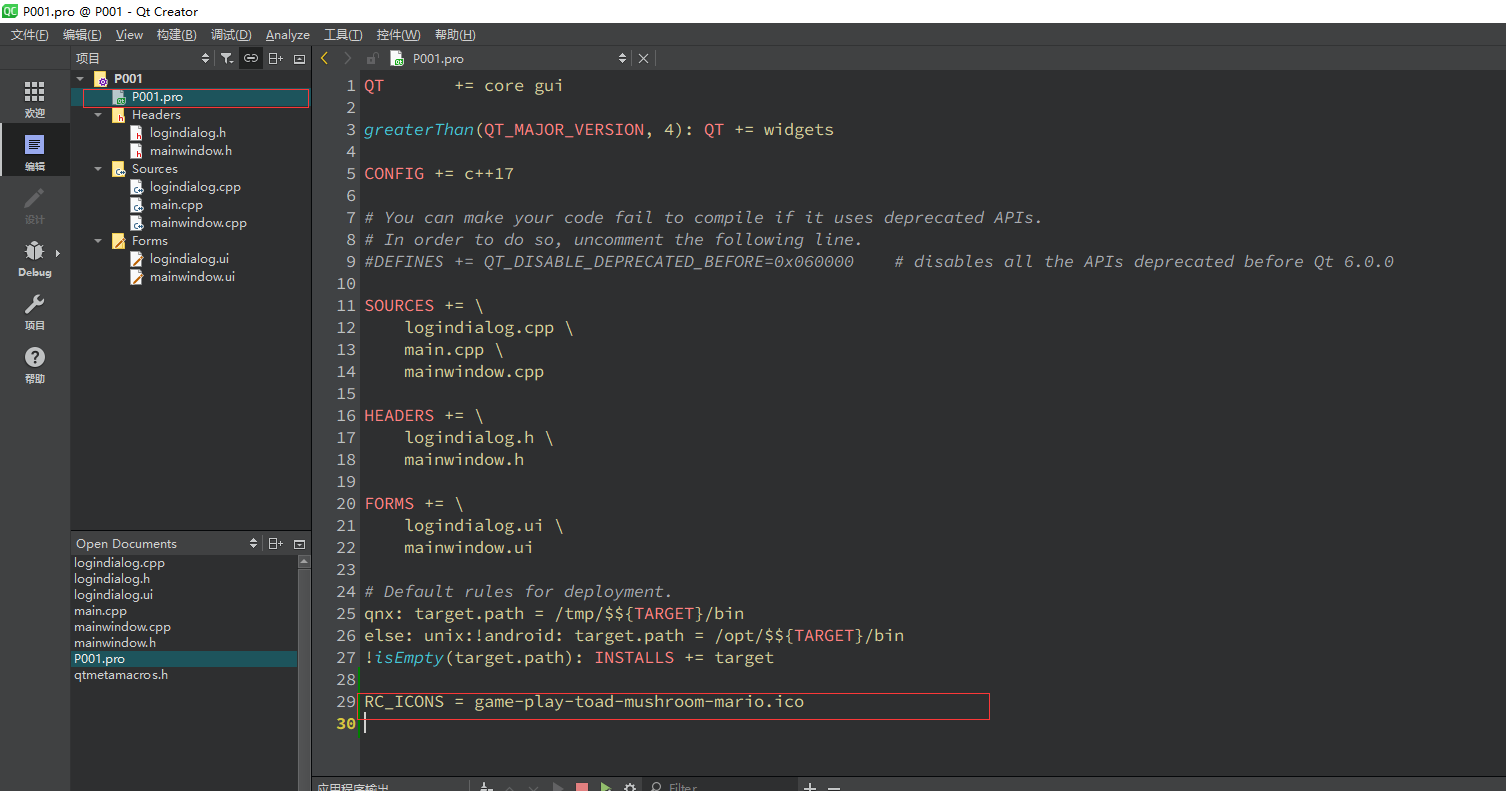Select logindialog.cpp under Sources
The image size is (1506, 791).
[195, 187]
